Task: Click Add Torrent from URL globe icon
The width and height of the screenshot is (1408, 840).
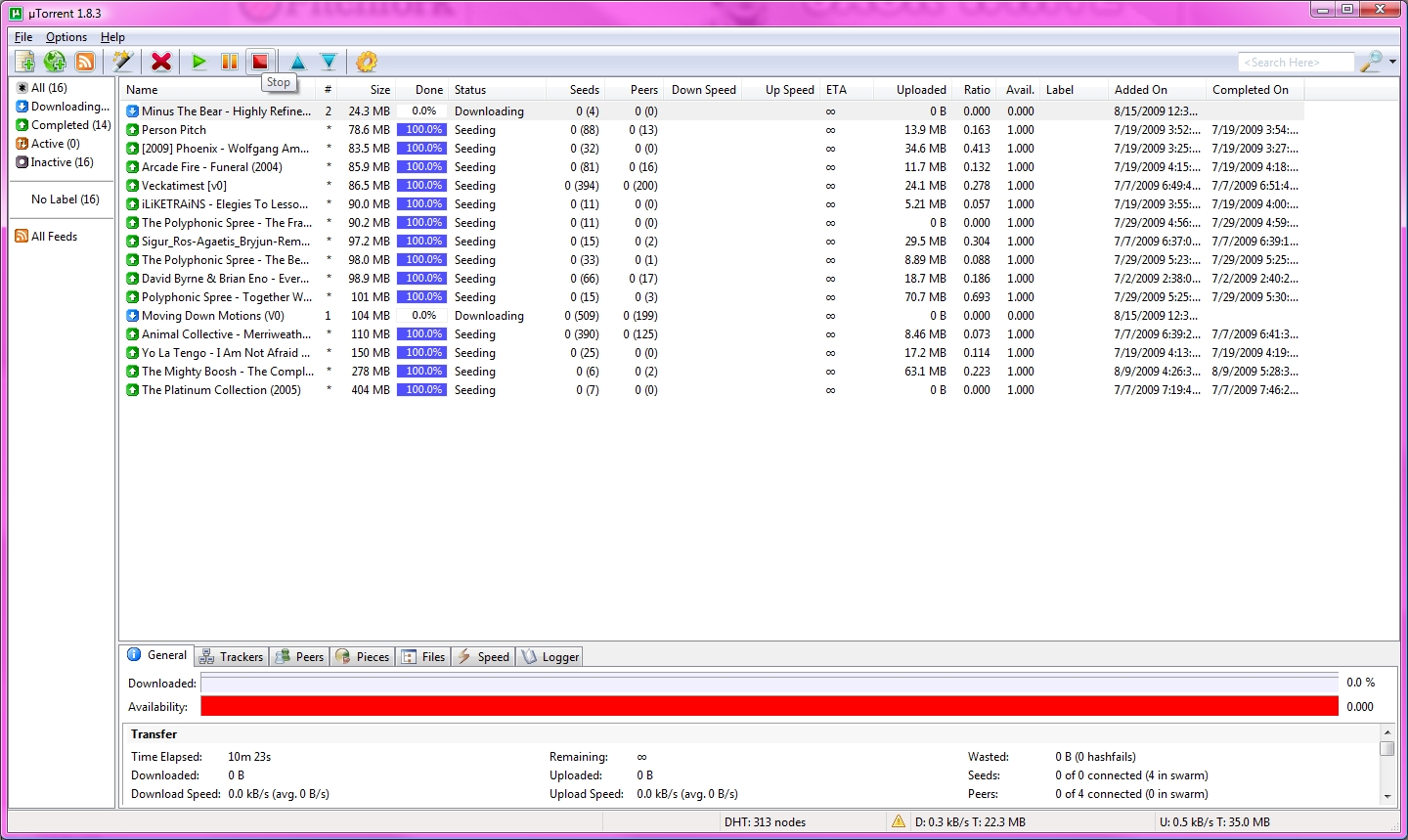Action: pyautogui.click(x=55, y=62)
